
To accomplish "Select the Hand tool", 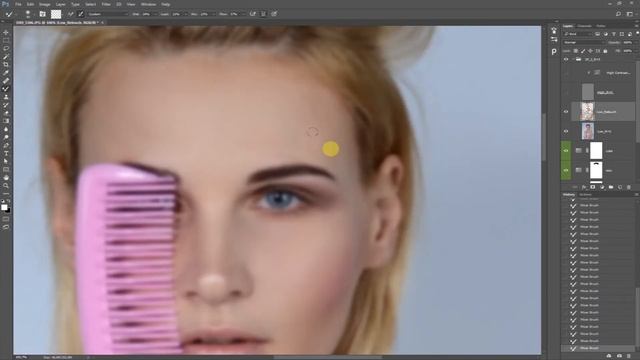I will (x=6, y=178).
